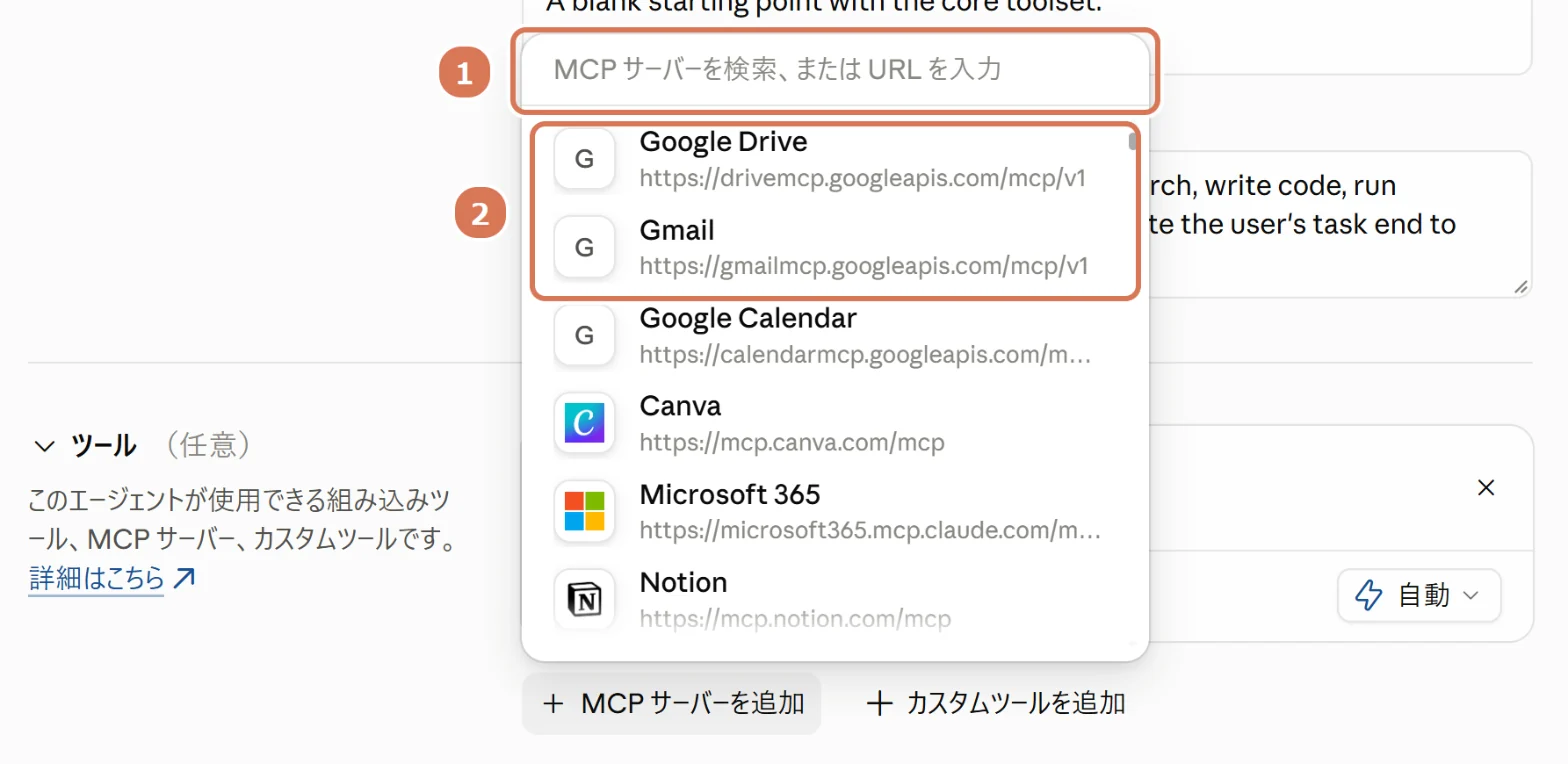Click the mcp.canva.com/mcp URL text

click(792, 441)
